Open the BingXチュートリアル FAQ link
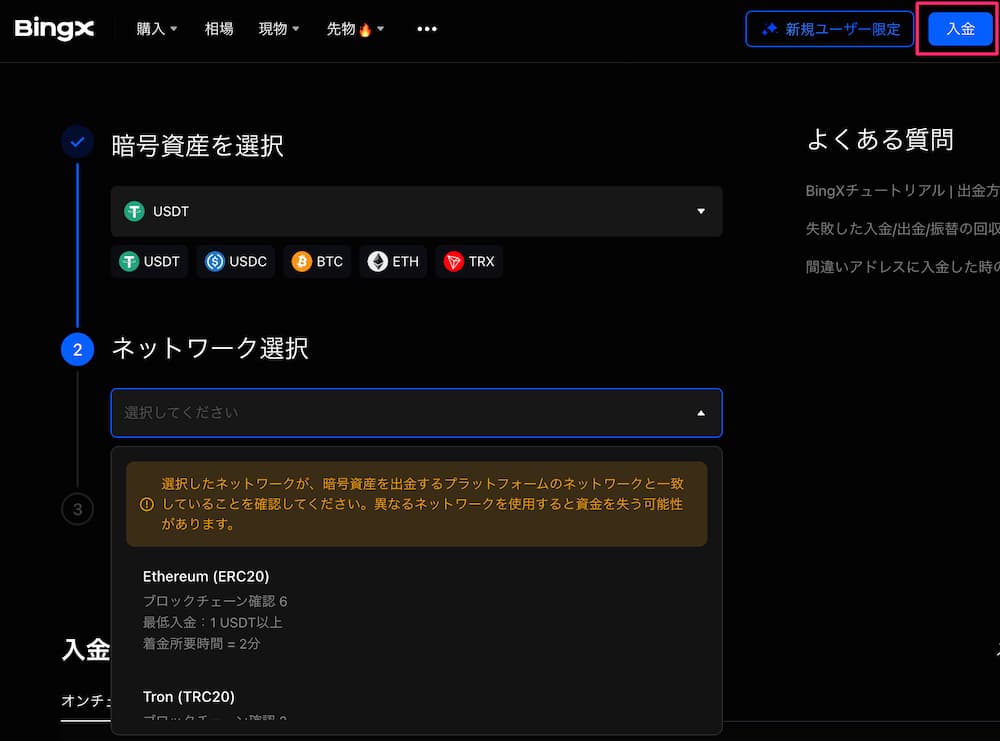 (x=900, y=190)
